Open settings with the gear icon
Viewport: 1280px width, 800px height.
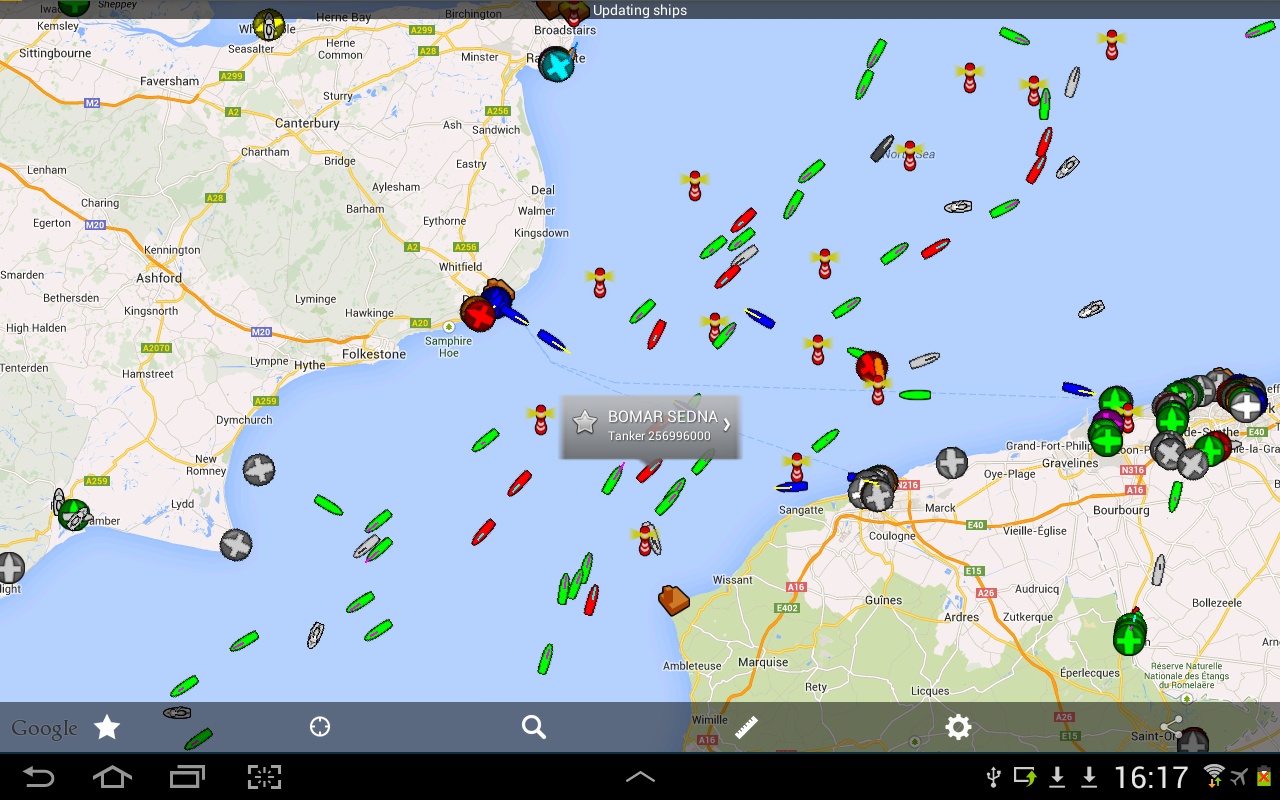[x=958, y=727]
